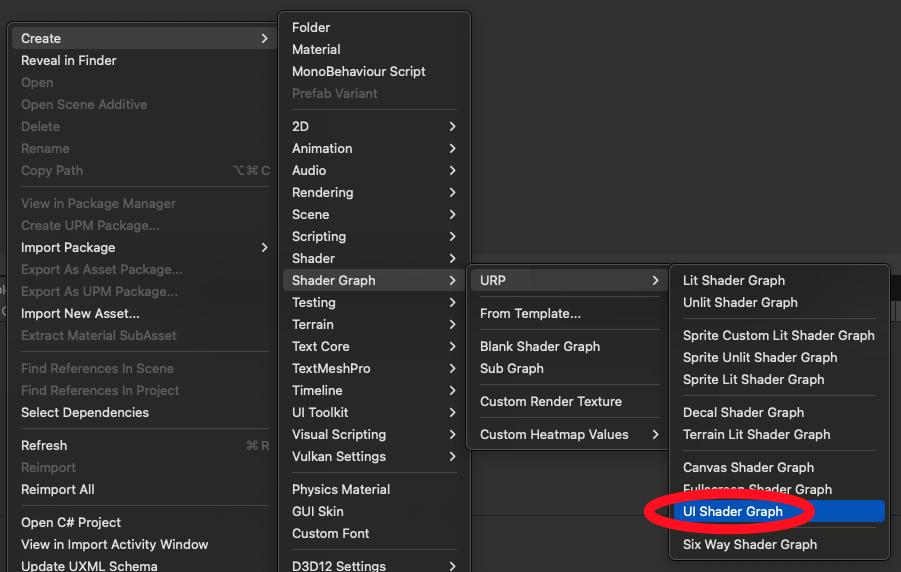Create an Unlit Shader Graph
This screenshot has width=901, height=572.
coord(779,302)
